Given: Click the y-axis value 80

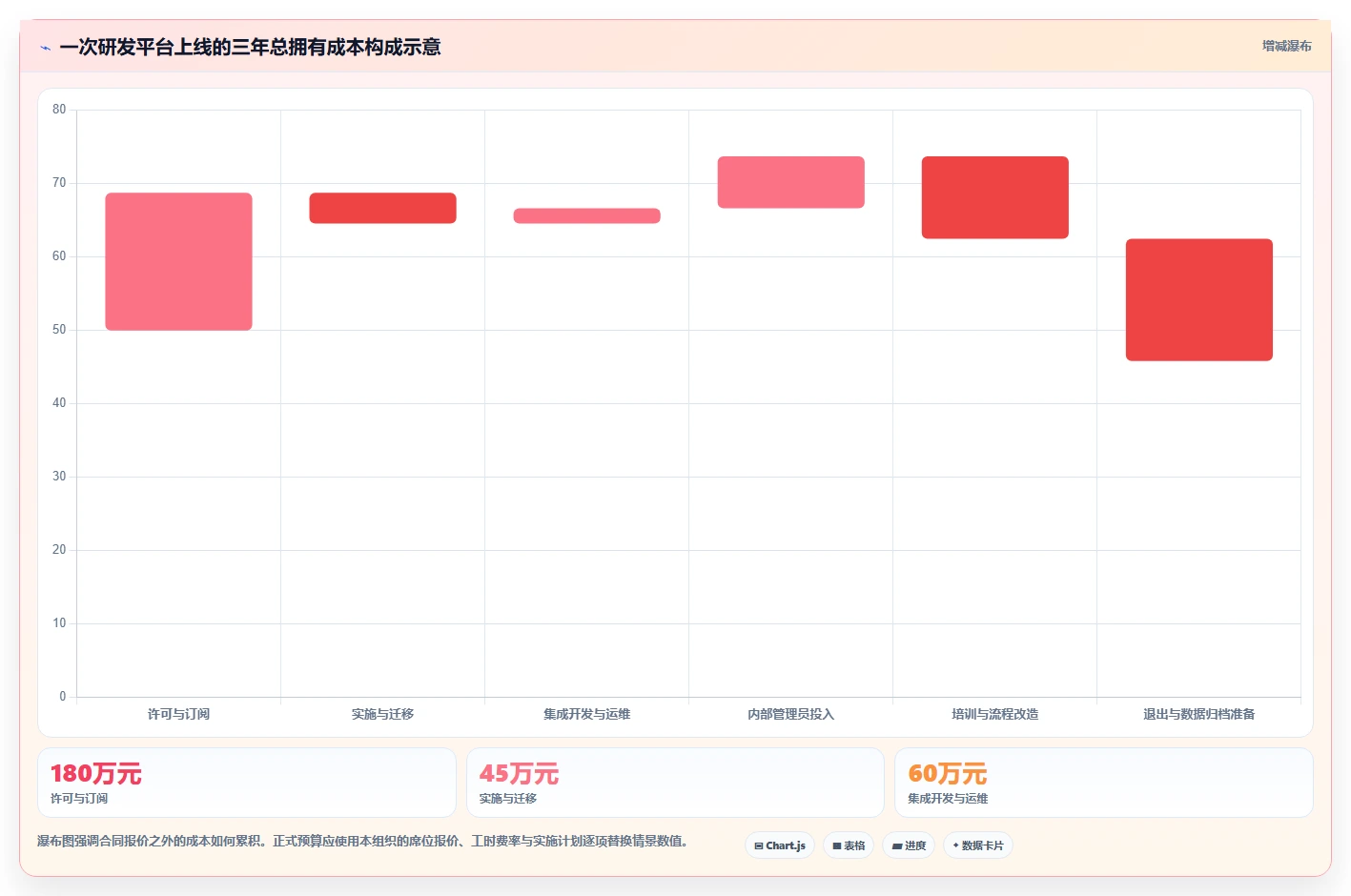Looking at the screenshot, I should tap(59, 110).
